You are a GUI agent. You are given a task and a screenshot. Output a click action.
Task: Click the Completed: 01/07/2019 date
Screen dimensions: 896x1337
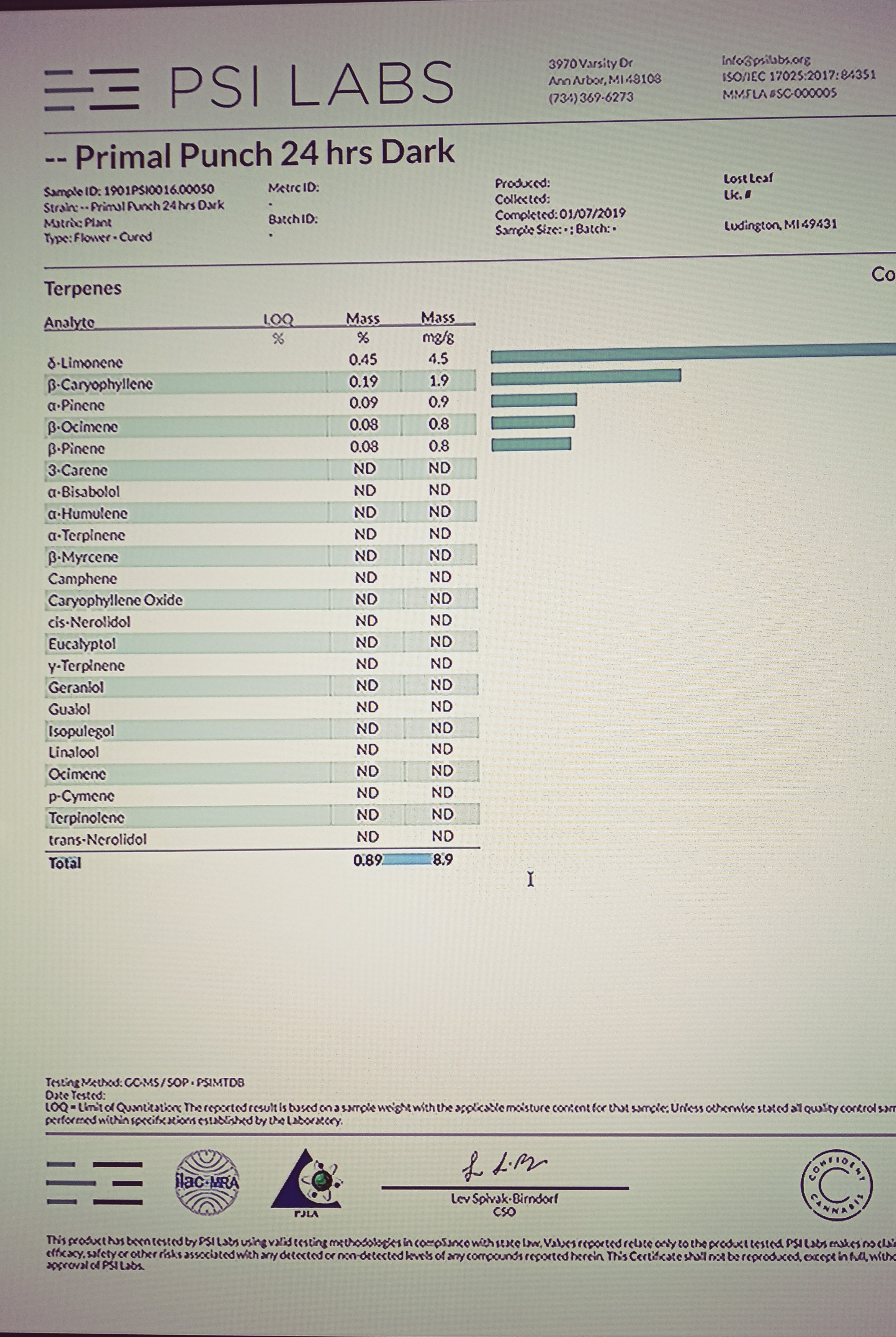(x=560, y=215)
